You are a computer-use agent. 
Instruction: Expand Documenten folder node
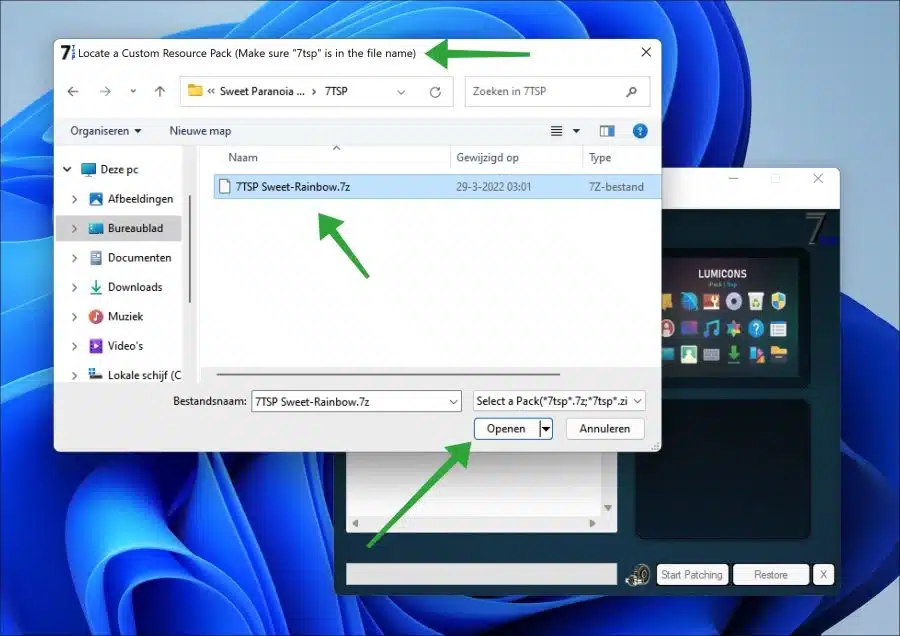pyautogui.click(x=75, y=258)
